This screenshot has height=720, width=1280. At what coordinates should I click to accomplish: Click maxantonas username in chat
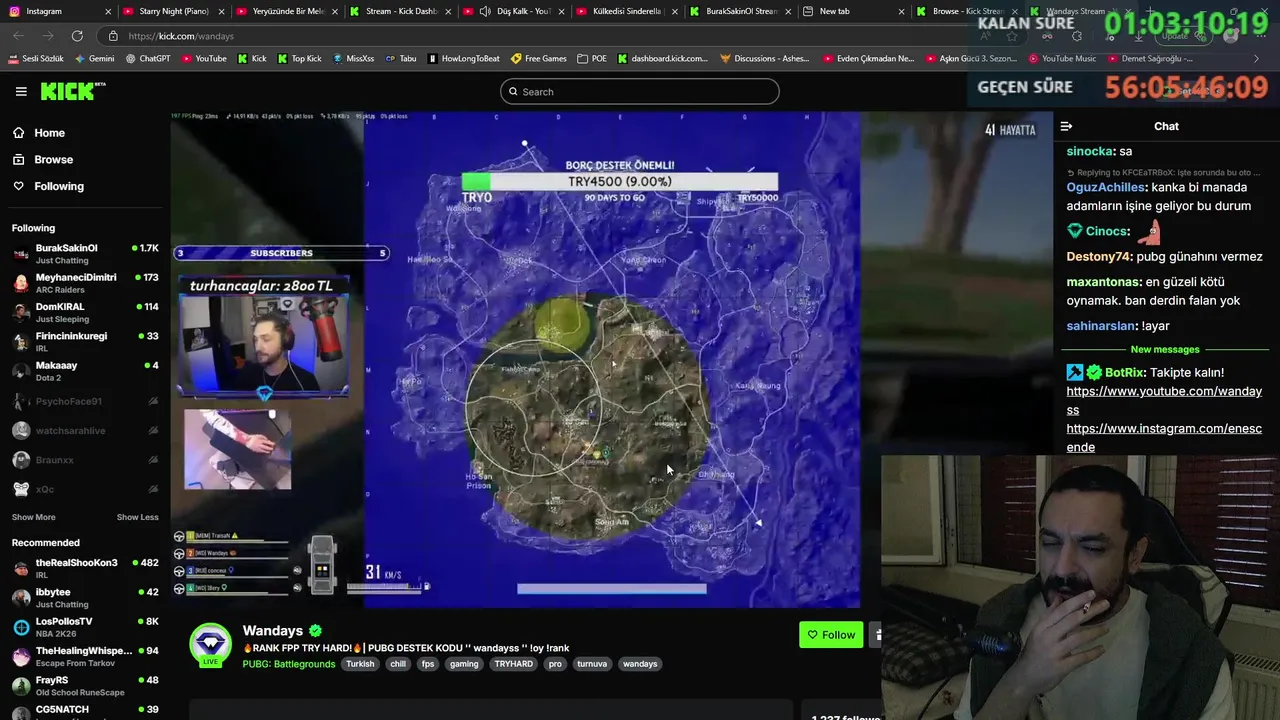tap(1103, 282)
